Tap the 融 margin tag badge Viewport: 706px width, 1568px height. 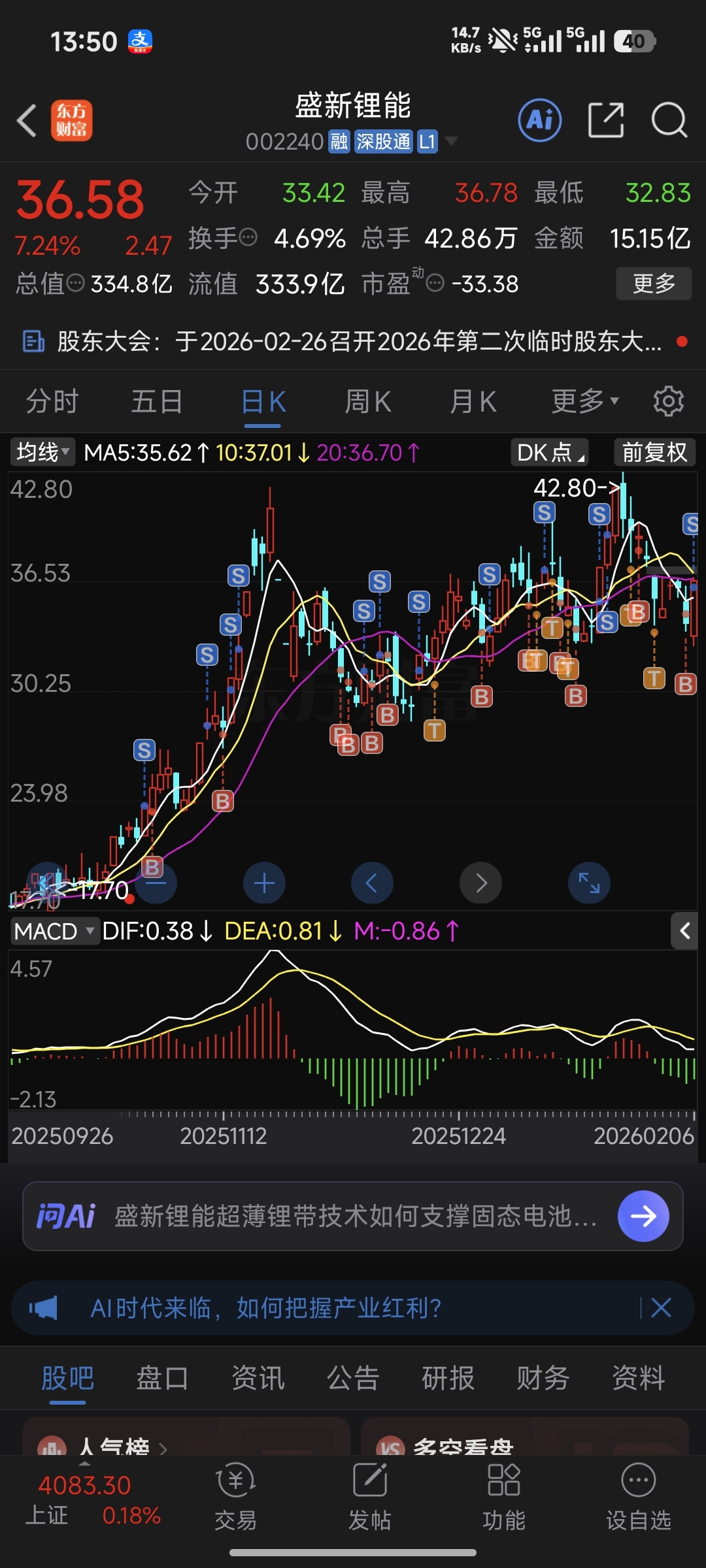point(339,141)
